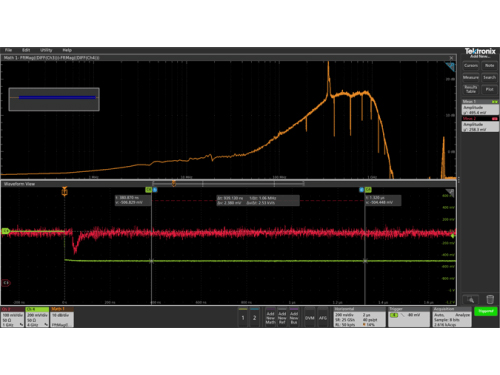The width and height of the screenshot is (500, 375).
Task: Click the Cursors button
Action: point(471,66)
